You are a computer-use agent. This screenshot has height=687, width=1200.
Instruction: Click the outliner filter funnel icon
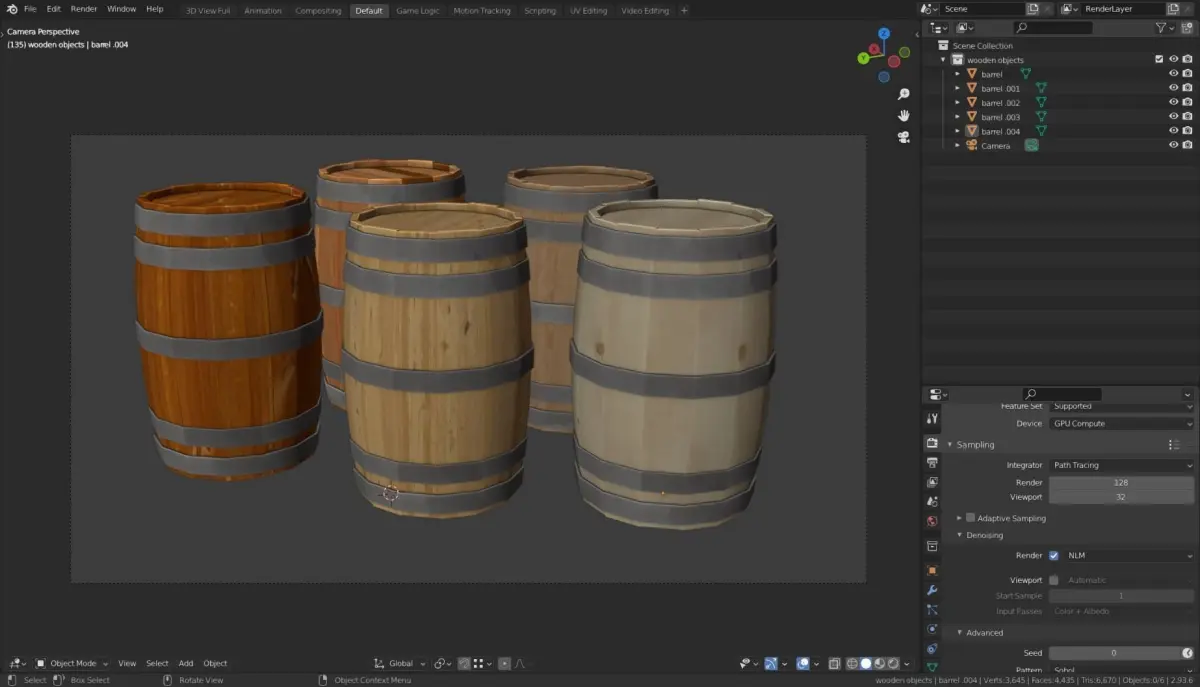tap(1161, 28)
